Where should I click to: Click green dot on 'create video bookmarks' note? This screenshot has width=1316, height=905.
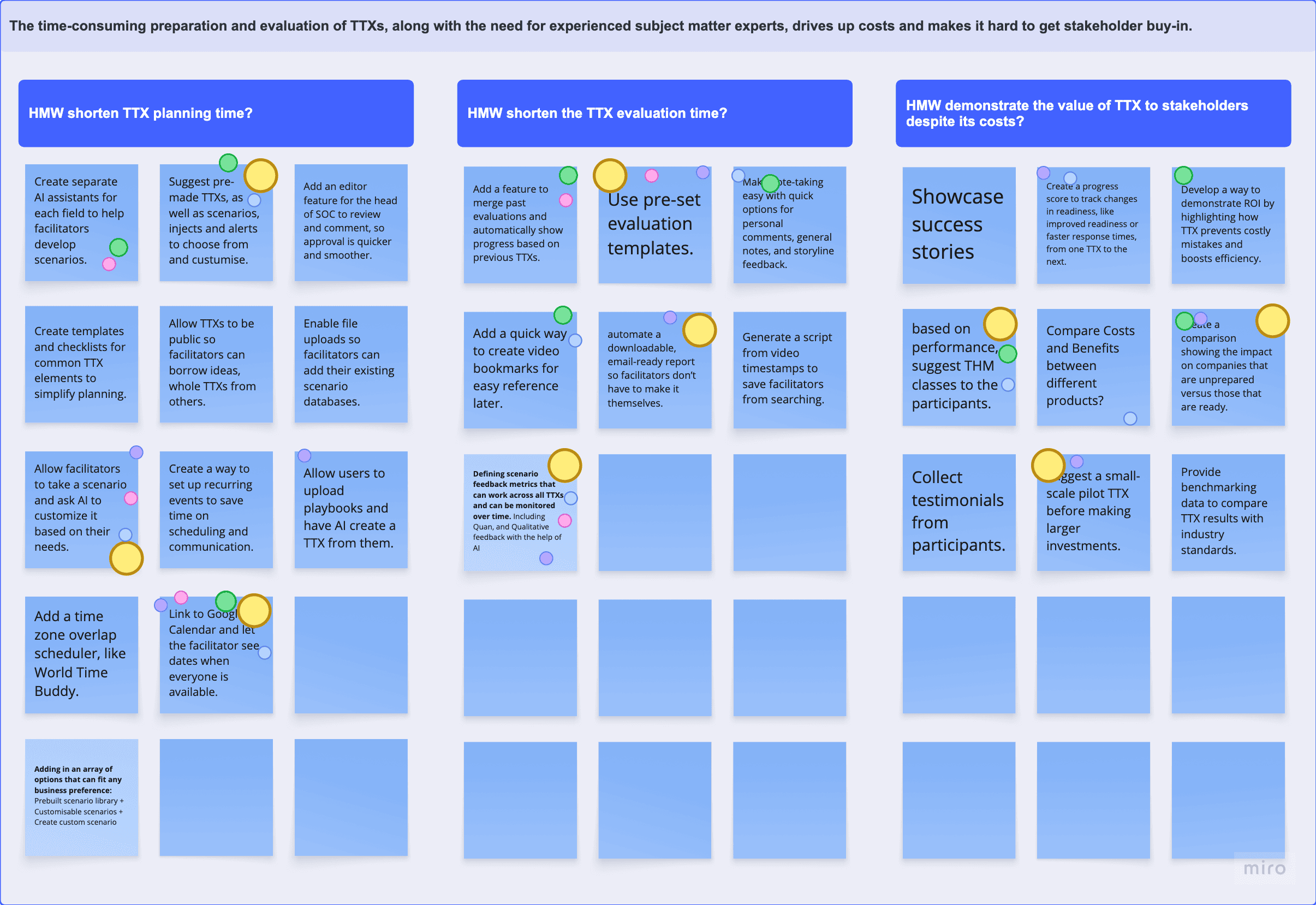pos(562,315)
